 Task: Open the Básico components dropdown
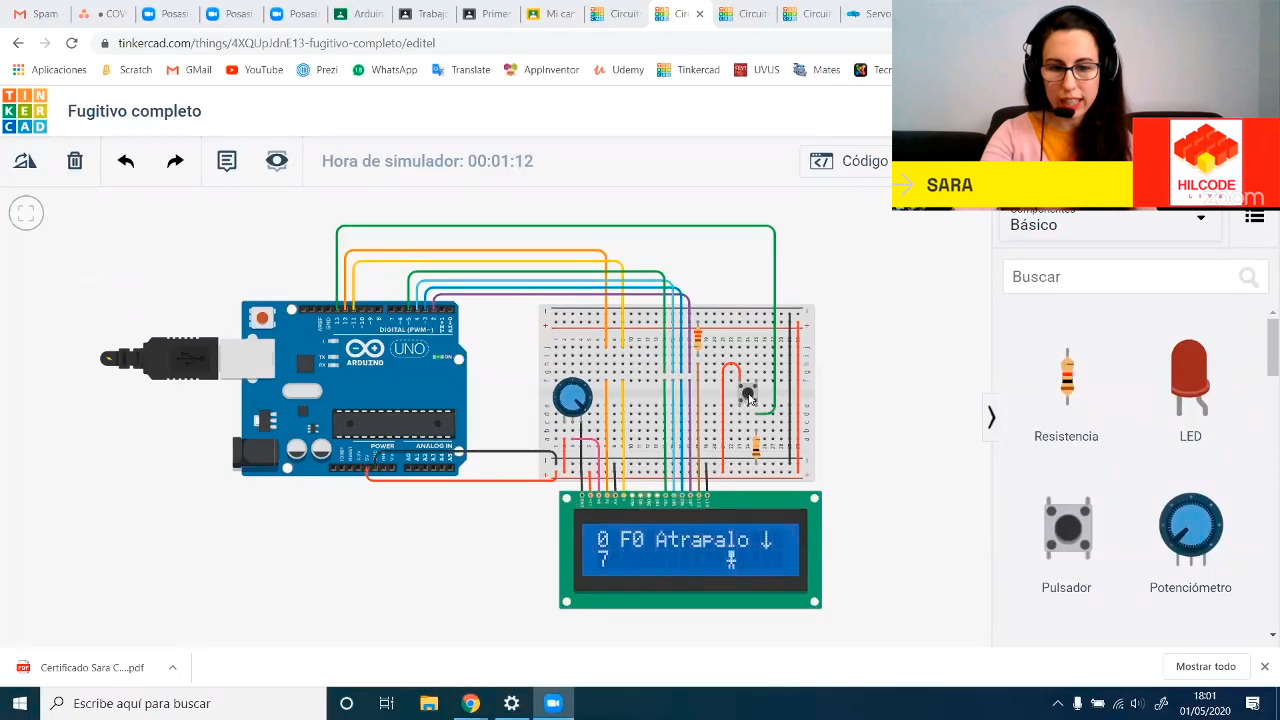(x=1108, y=225)
